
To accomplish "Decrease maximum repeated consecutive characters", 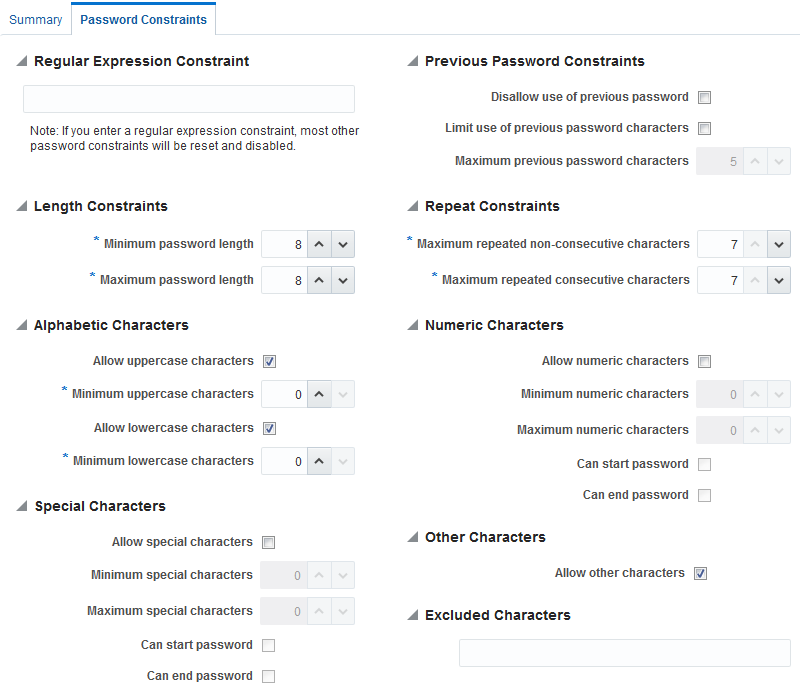I will click(779, 280).
